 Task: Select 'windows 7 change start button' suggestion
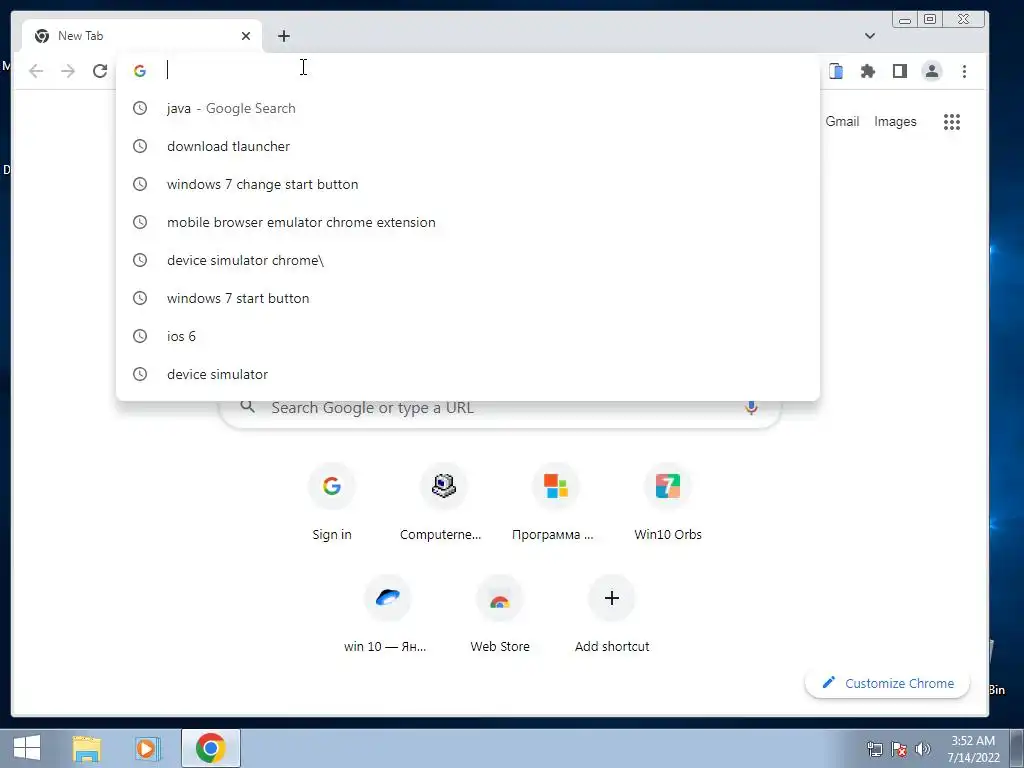click(468, 184)
